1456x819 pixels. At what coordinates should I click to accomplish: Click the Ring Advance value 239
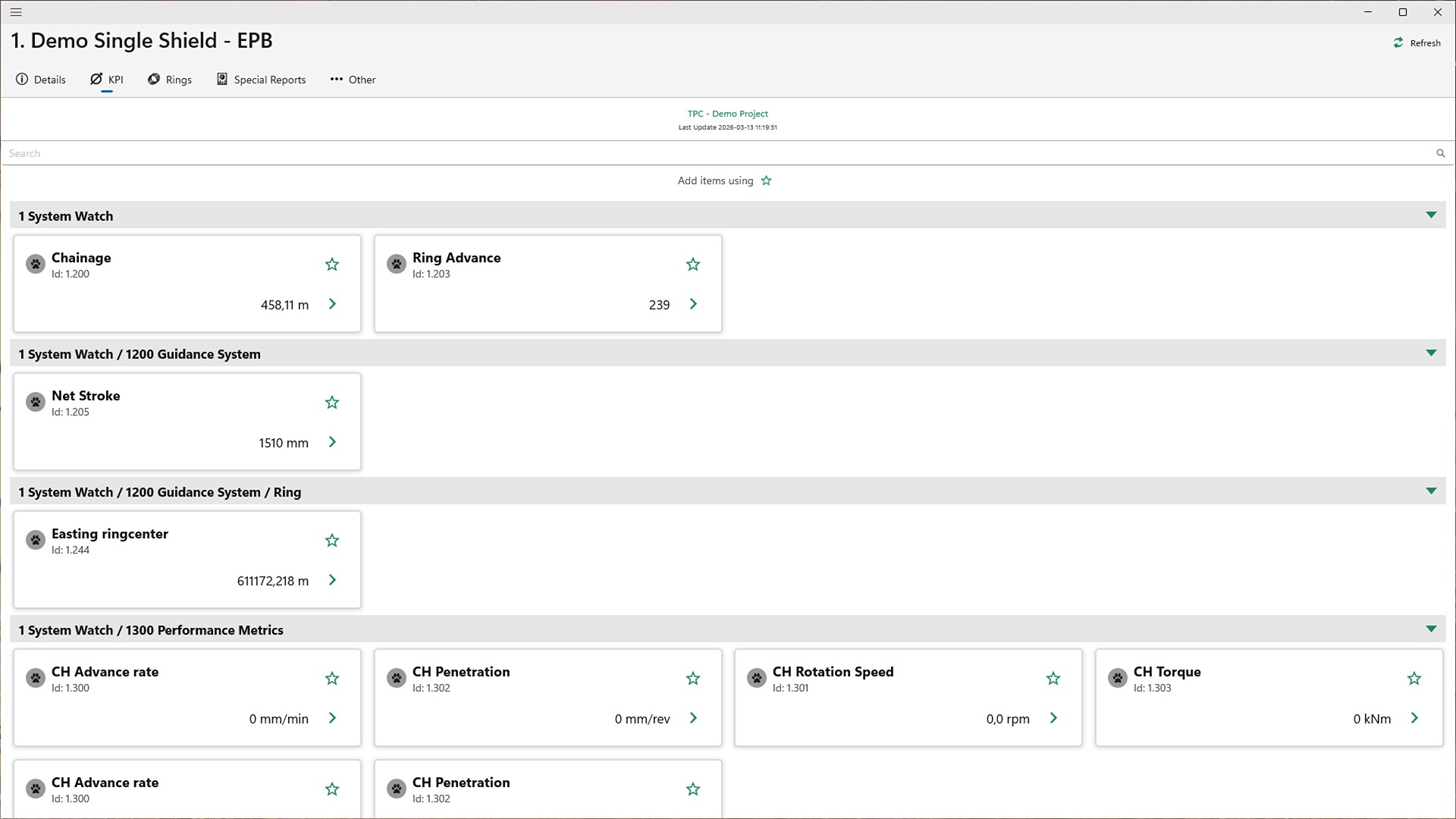click(659, 305)
